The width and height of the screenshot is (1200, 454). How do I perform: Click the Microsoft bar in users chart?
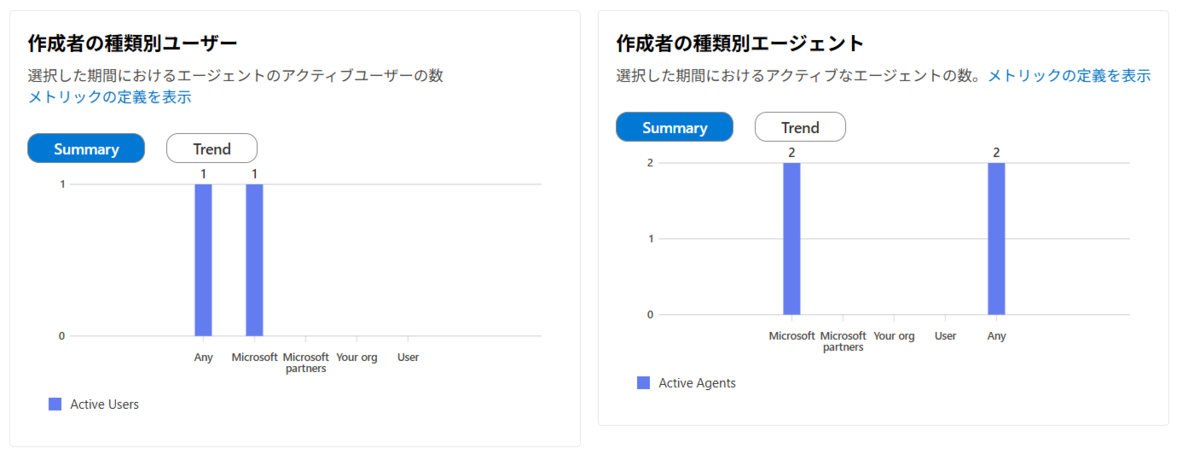click(x=254, y=260)
